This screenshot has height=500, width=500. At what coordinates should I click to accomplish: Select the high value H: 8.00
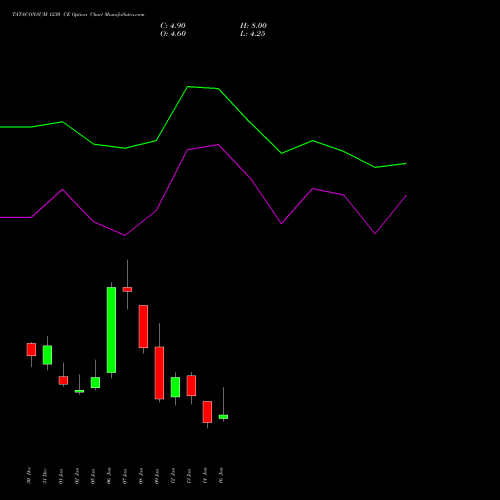[x=253, y=26]
